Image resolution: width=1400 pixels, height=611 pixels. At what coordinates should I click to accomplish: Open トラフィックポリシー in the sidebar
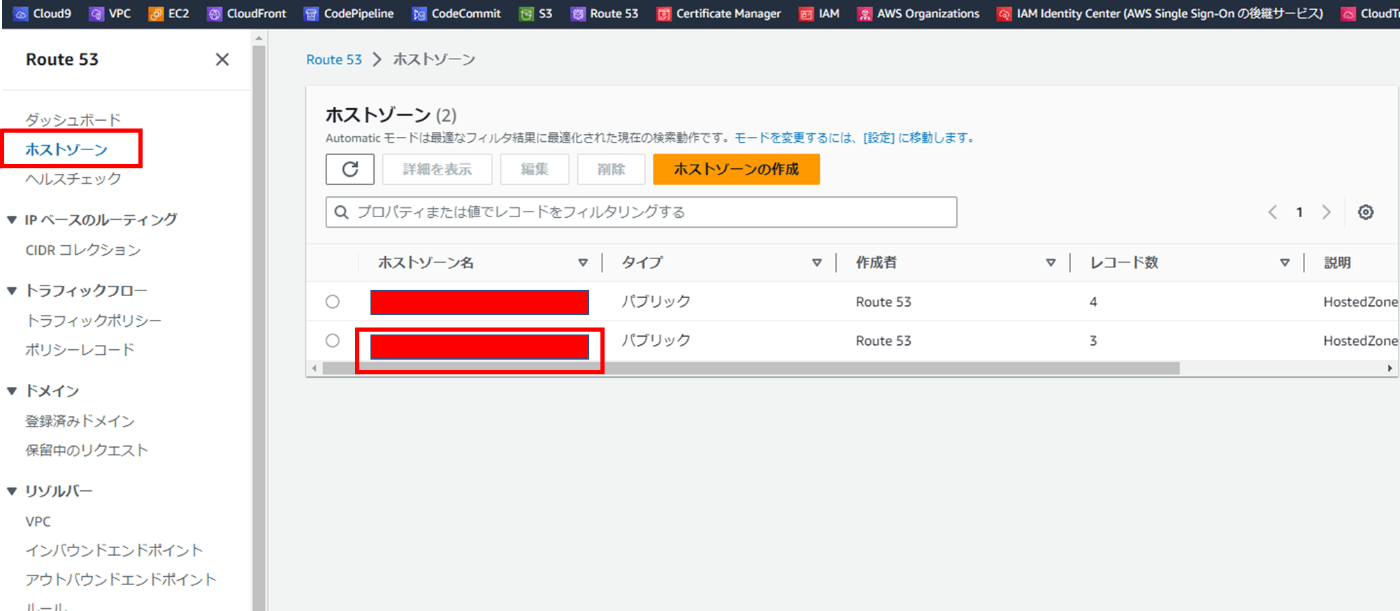point(93,321)
